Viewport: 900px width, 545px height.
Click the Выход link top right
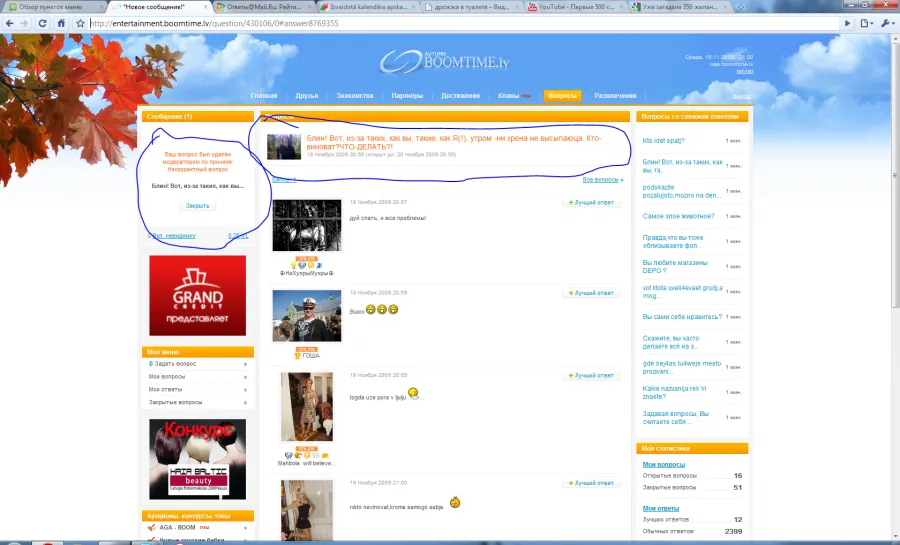coord(742,96)
